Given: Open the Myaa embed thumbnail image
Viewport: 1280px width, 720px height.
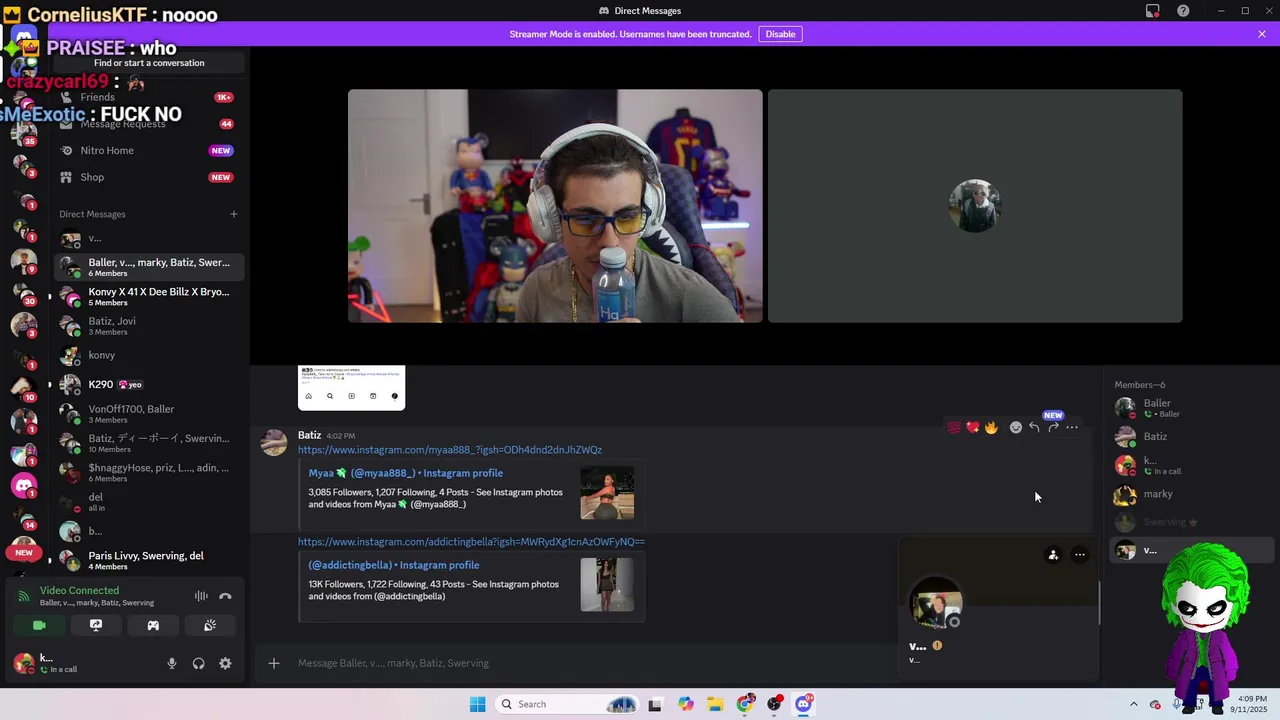Looking at the screenshot, I should pos(607,493).
